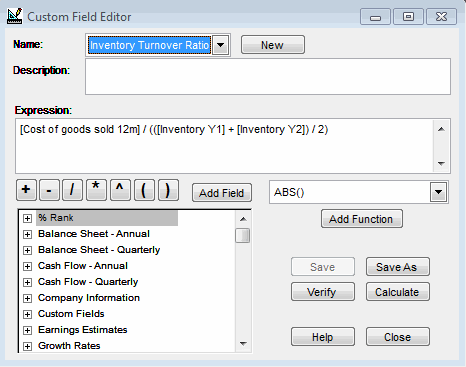Select the Earnings Estimates tree item
The width and height of the screenshot is (466, 367).
click(x=82, y=330)
